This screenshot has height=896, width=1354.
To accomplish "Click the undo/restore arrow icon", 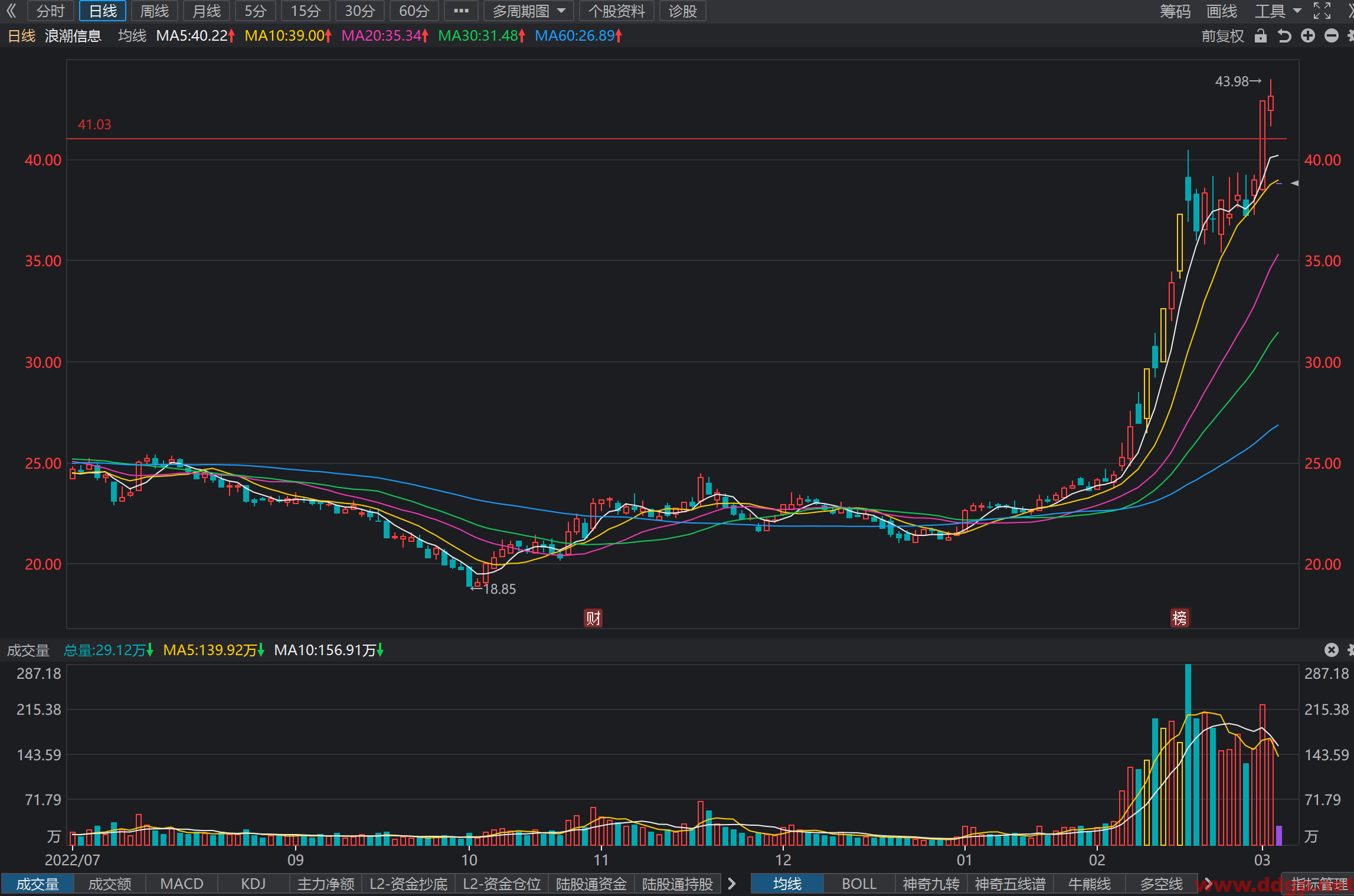I will pos(1284,36).
